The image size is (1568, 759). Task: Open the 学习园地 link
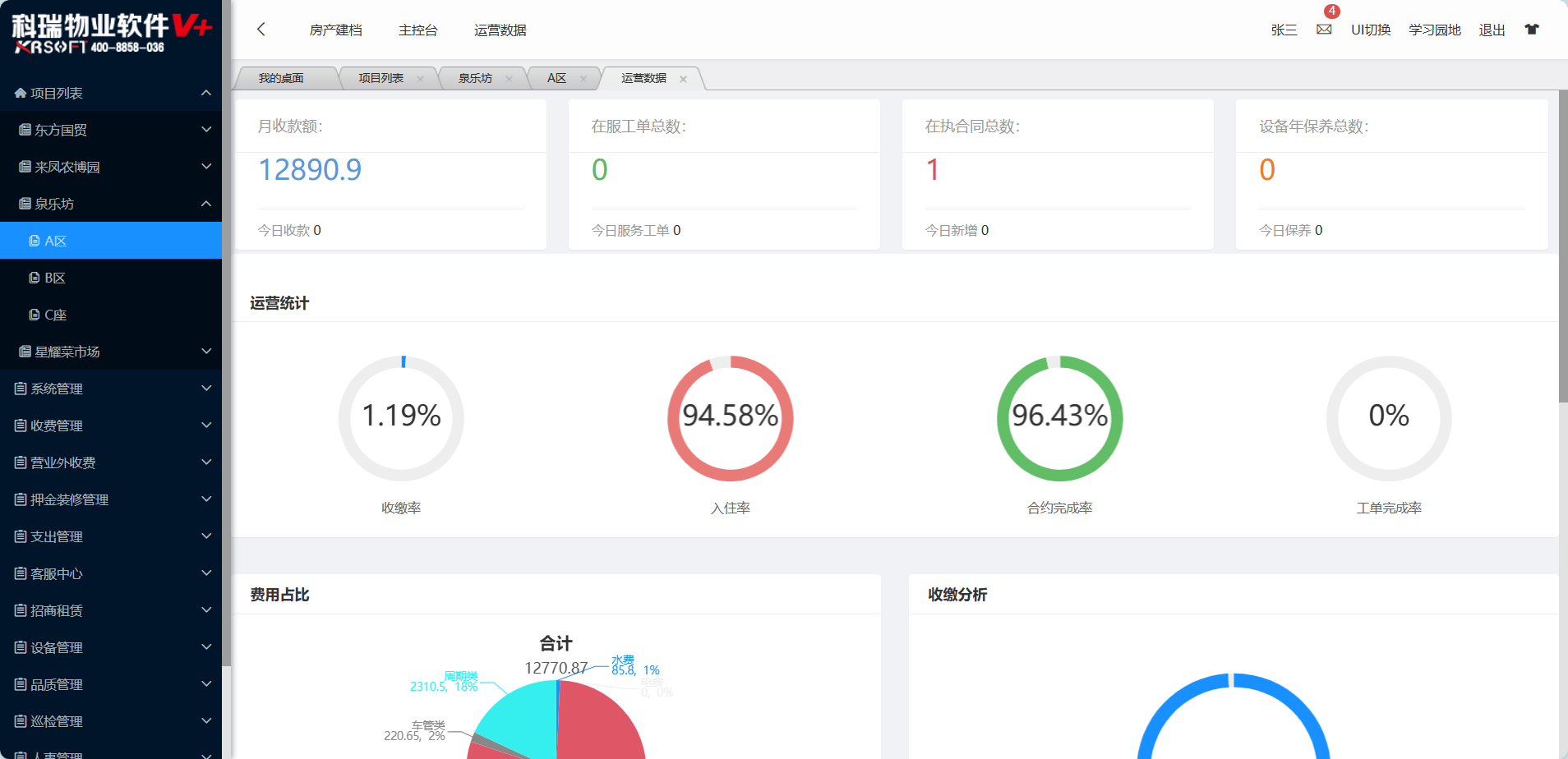pyautogui.click(x=1435, y=30)
